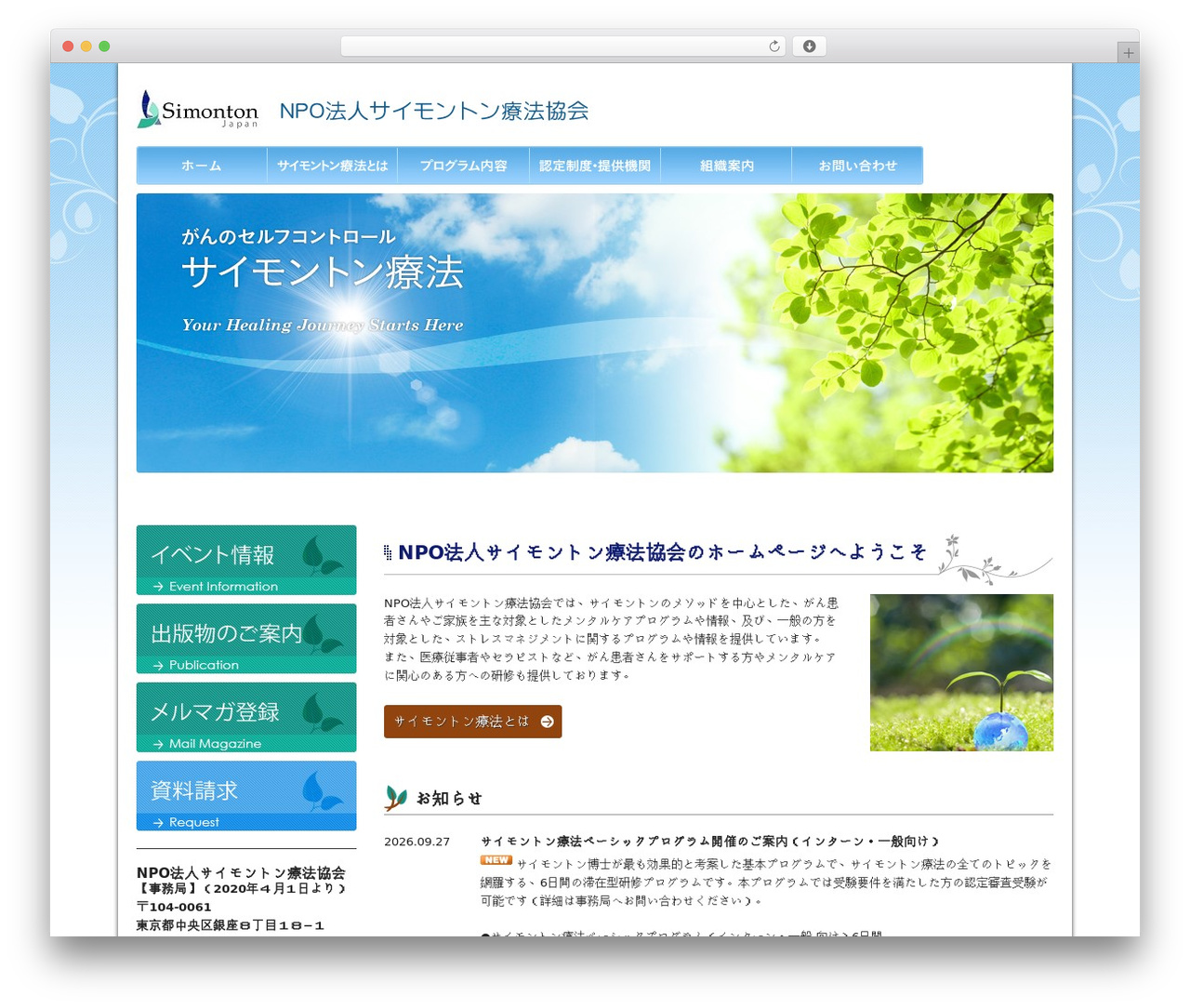This screenshot has height=1008, width=1190.
Task: Click the macOS green fullscreen button
Action: click(104, 46)
